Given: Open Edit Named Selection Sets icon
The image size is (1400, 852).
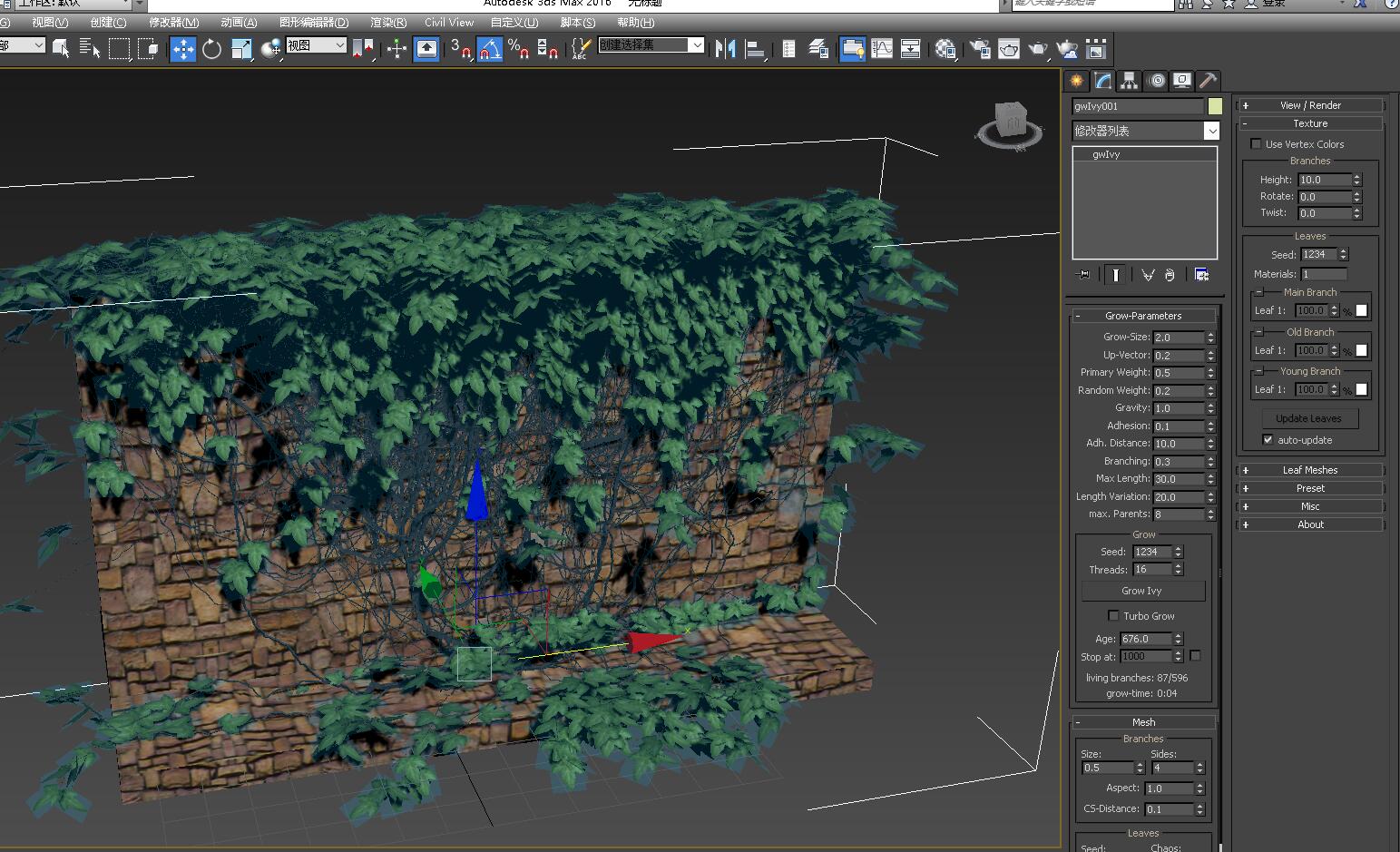Looking at the screenshot, I should 581,49.
